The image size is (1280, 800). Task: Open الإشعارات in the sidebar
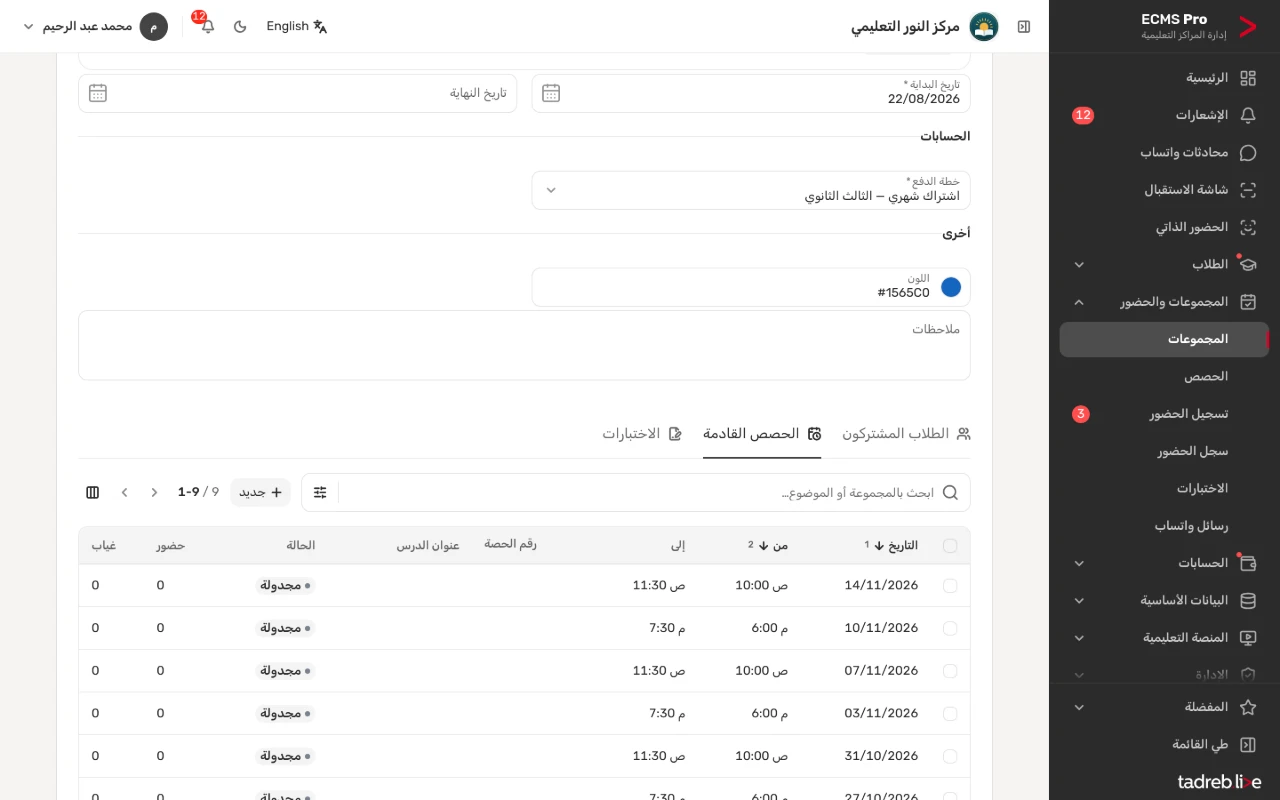tap(1165, 115)
